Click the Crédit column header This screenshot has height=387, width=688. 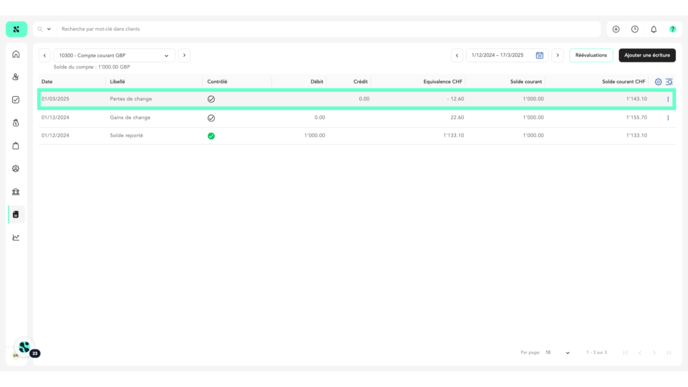(x=360, y=82)
